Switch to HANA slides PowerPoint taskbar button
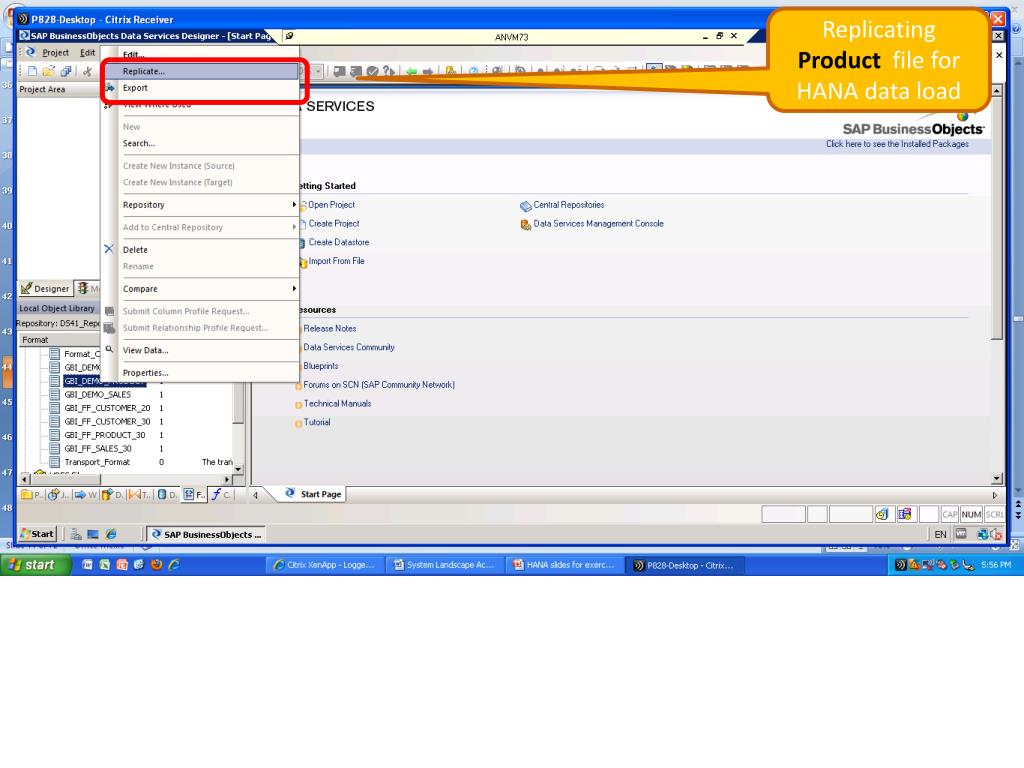The width and height of the screenshot is (1024, 768). pyautogui.click(x=565, y=565)
